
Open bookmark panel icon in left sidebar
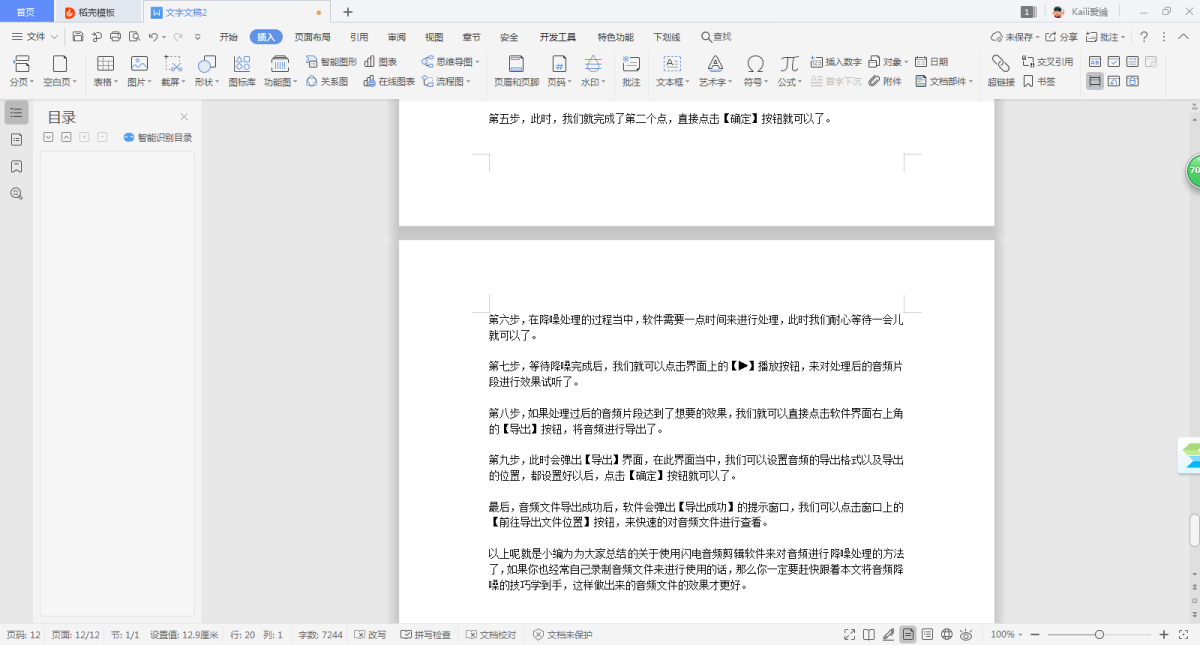[x=16, y=166]
